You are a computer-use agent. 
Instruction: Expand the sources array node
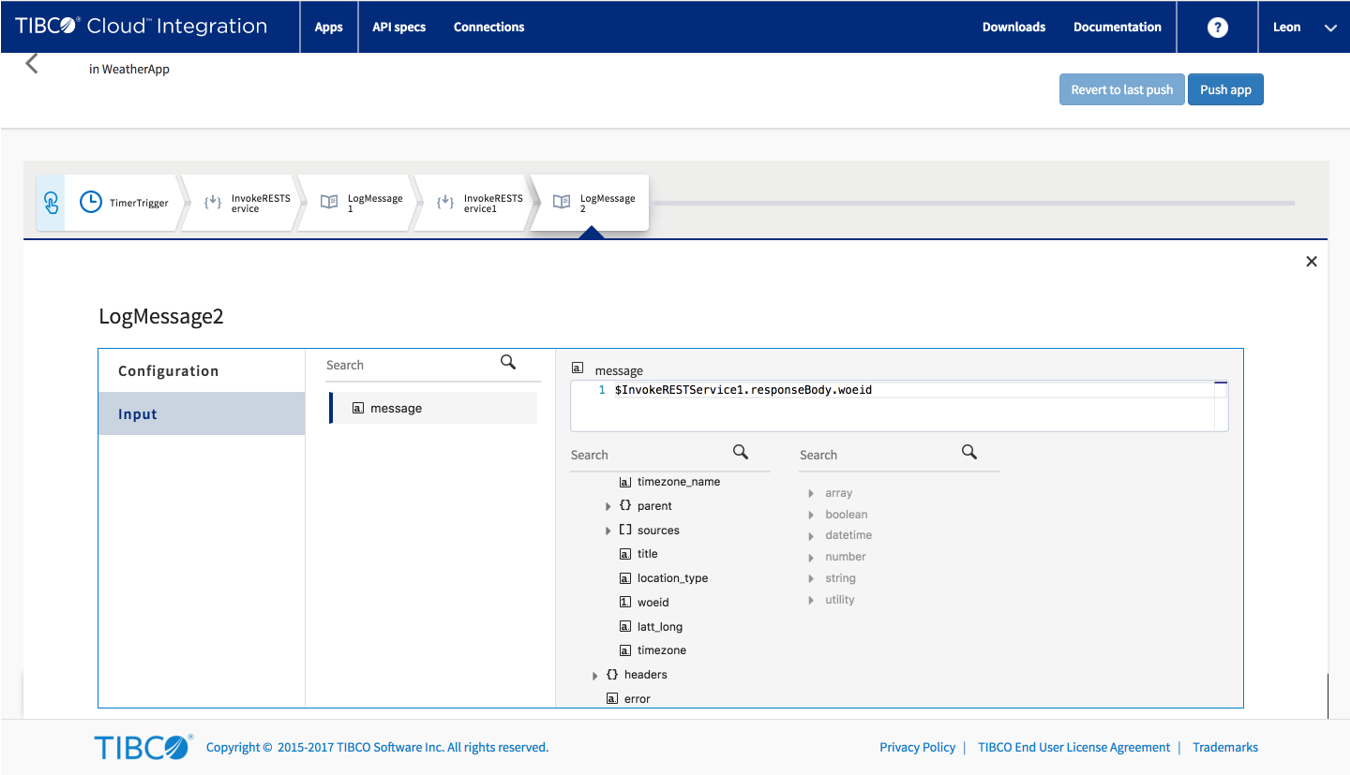(608, 531)
